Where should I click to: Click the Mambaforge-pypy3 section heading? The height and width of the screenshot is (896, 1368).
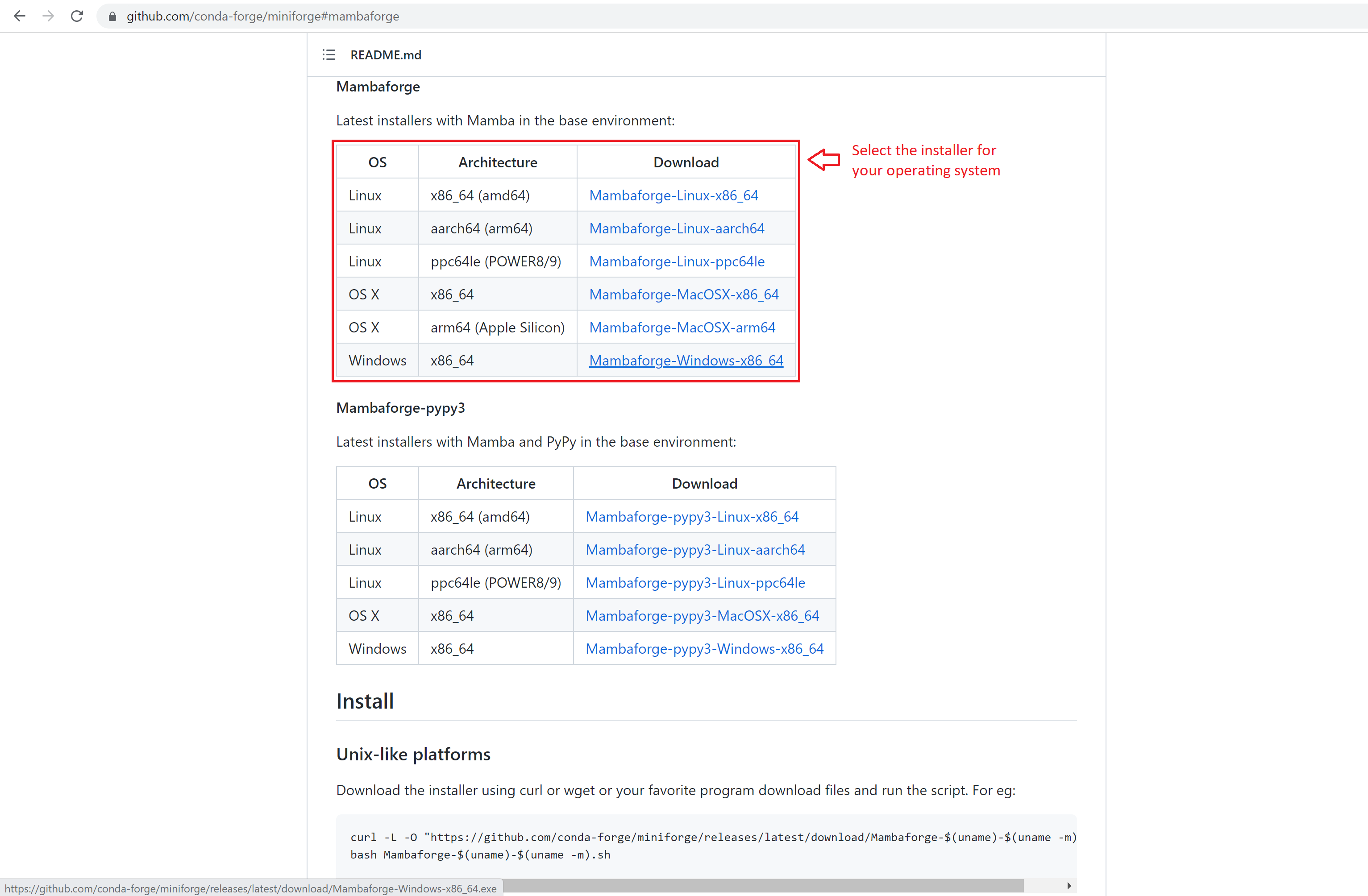coord(401,408)
